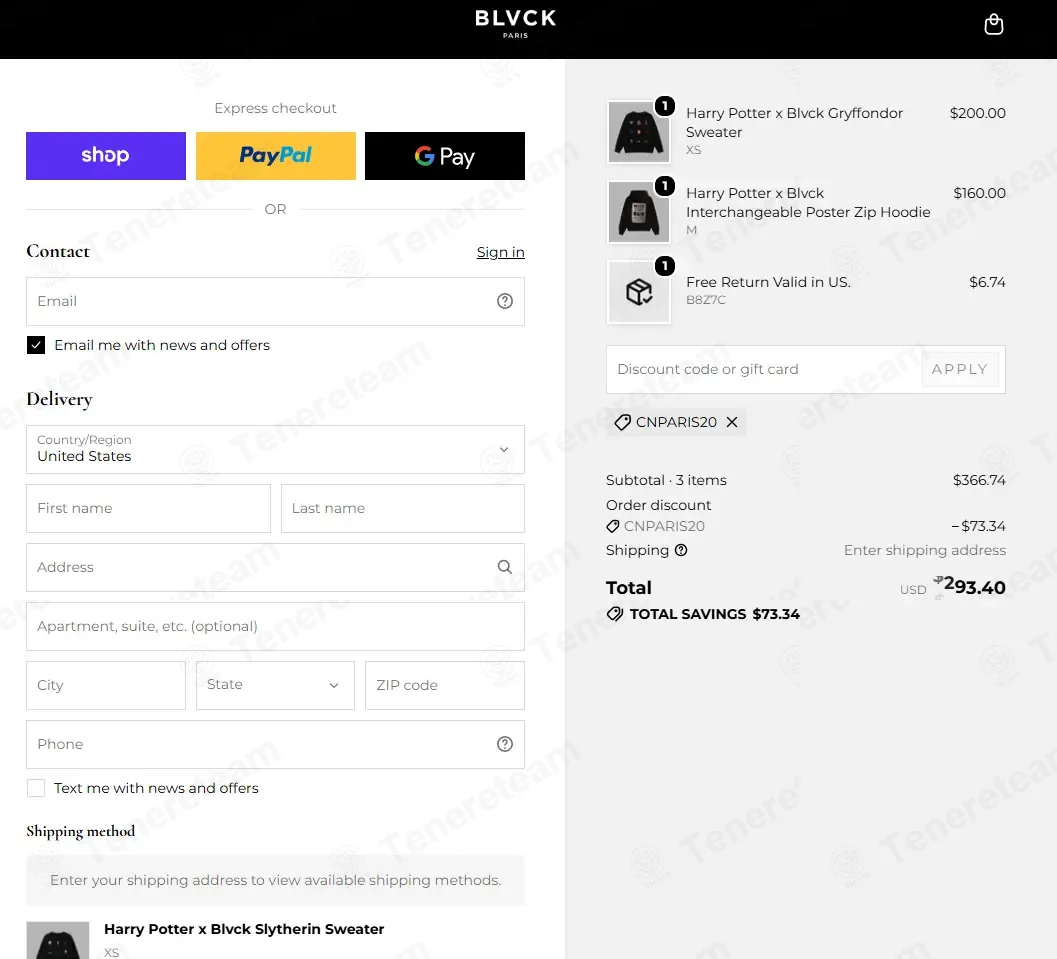Click the Harry Potter x Blvck Slytherin Sweater title

point(244,929)
